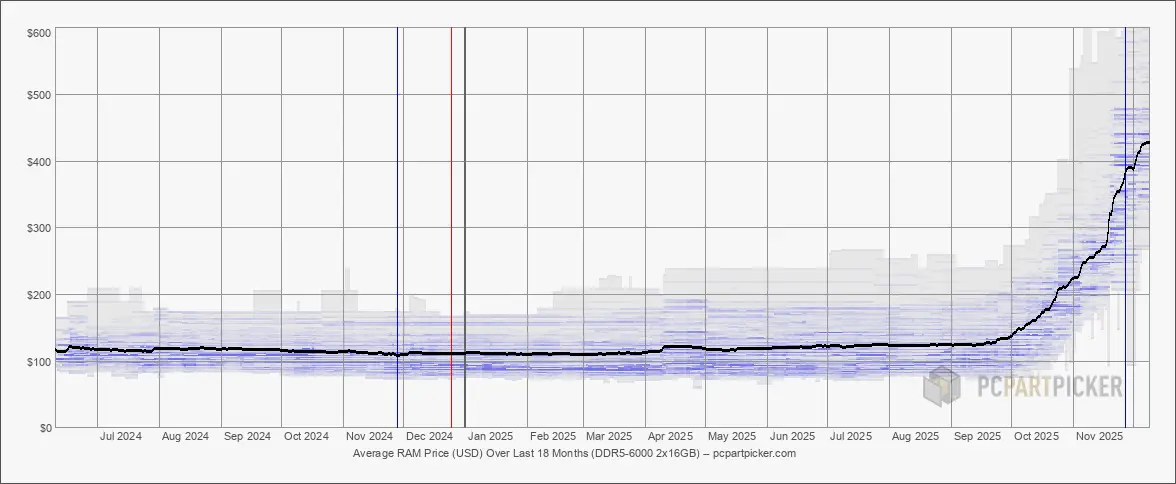The height and width of the screenshot is (484, 1176).
Task: Click the $0 y-axis label
Action: (x=44, y=428)
